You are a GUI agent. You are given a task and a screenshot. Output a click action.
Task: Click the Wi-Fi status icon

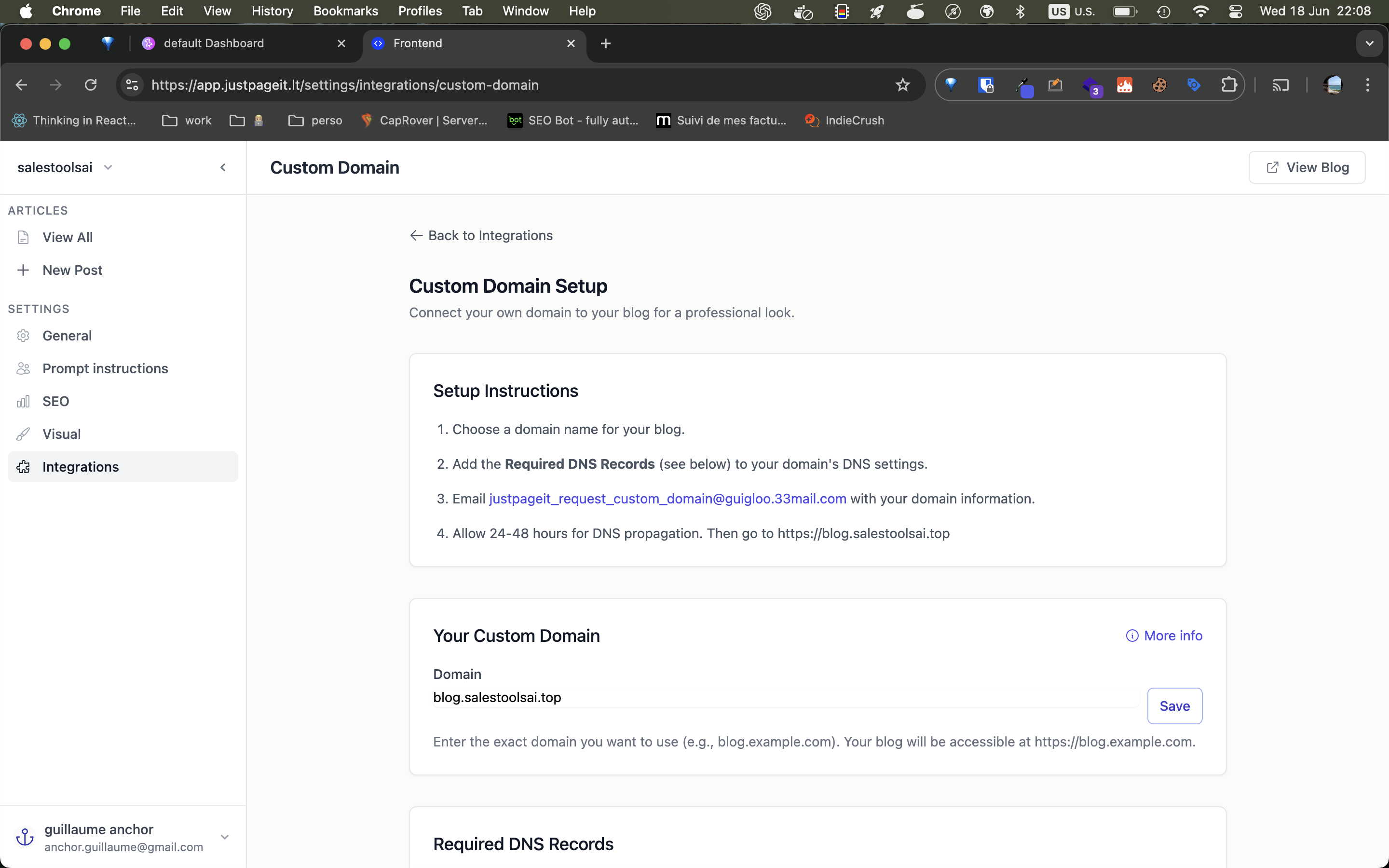[x=1200, y=11]
